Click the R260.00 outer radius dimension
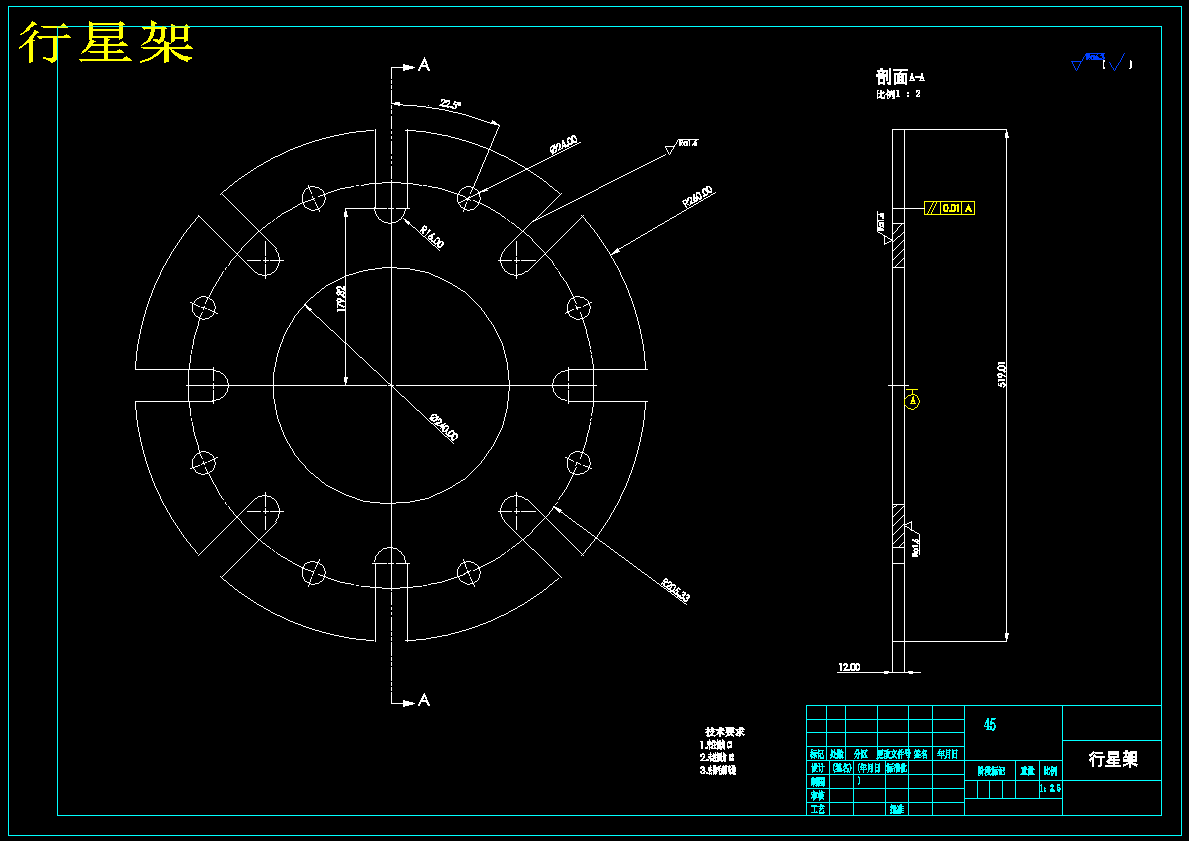Screen dimensions: 1189x841 [698, 196]
